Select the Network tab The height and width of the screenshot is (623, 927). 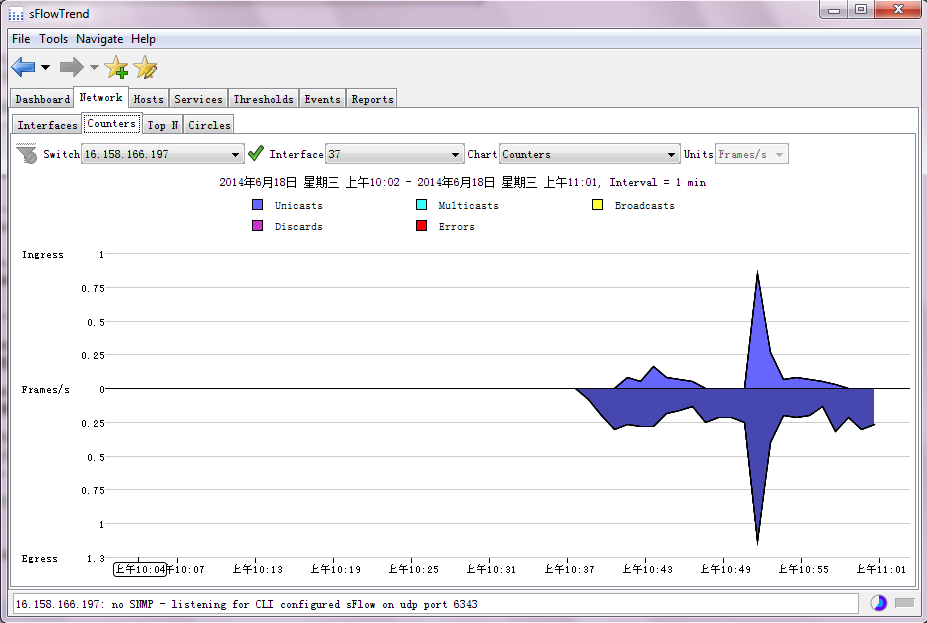(101, 98)
